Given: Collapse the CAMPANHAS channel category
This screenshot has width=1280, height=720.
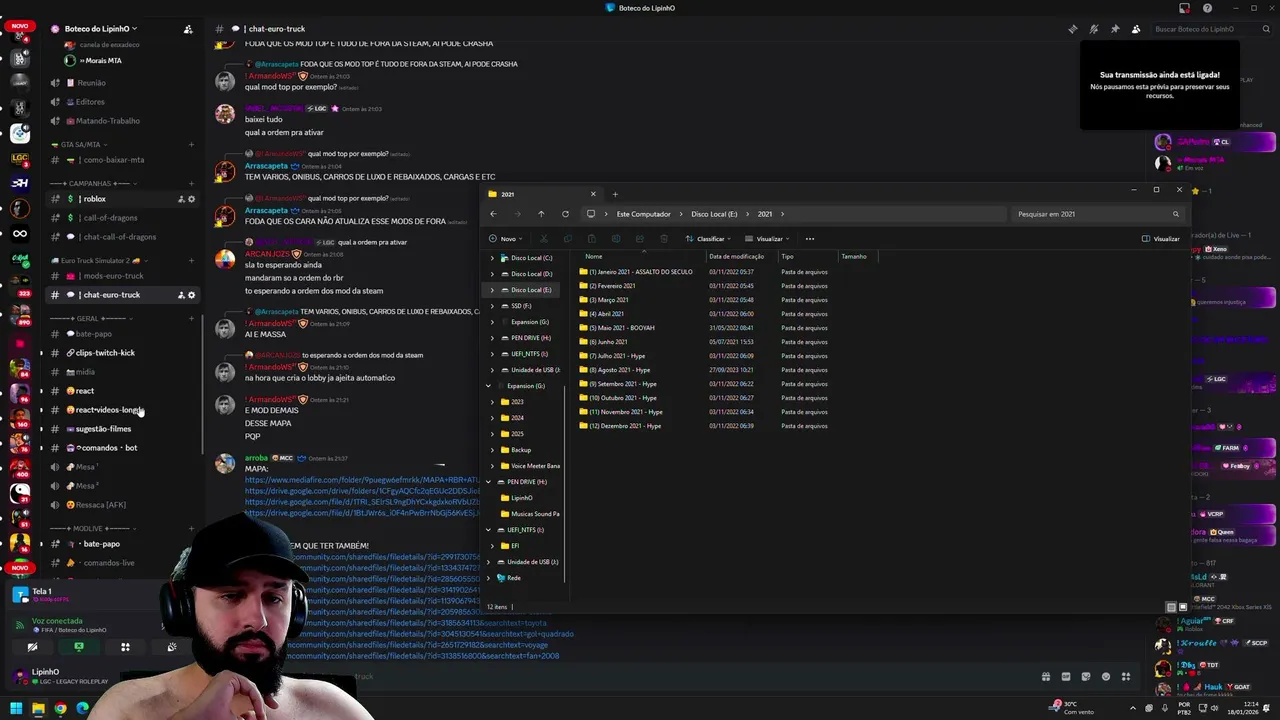Looking at the screenshot, I should [94, 183].
